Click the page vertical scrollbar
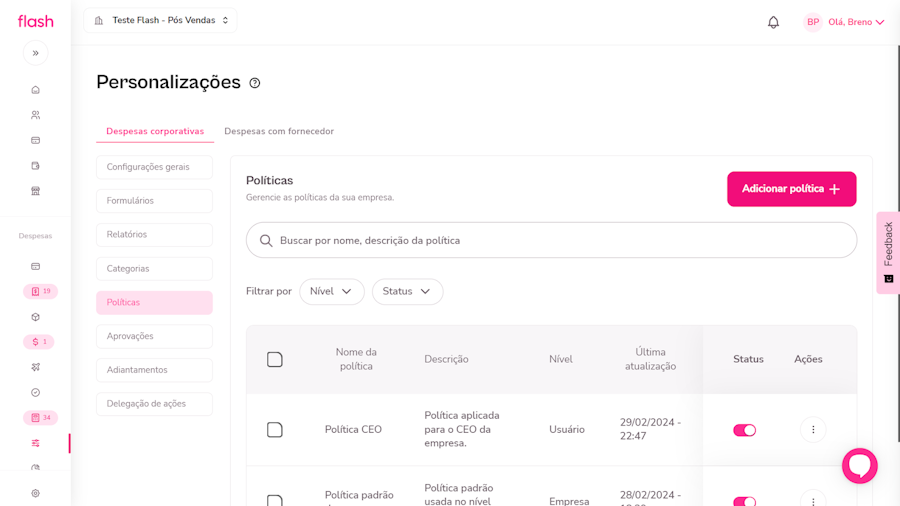 pos(898,244)
